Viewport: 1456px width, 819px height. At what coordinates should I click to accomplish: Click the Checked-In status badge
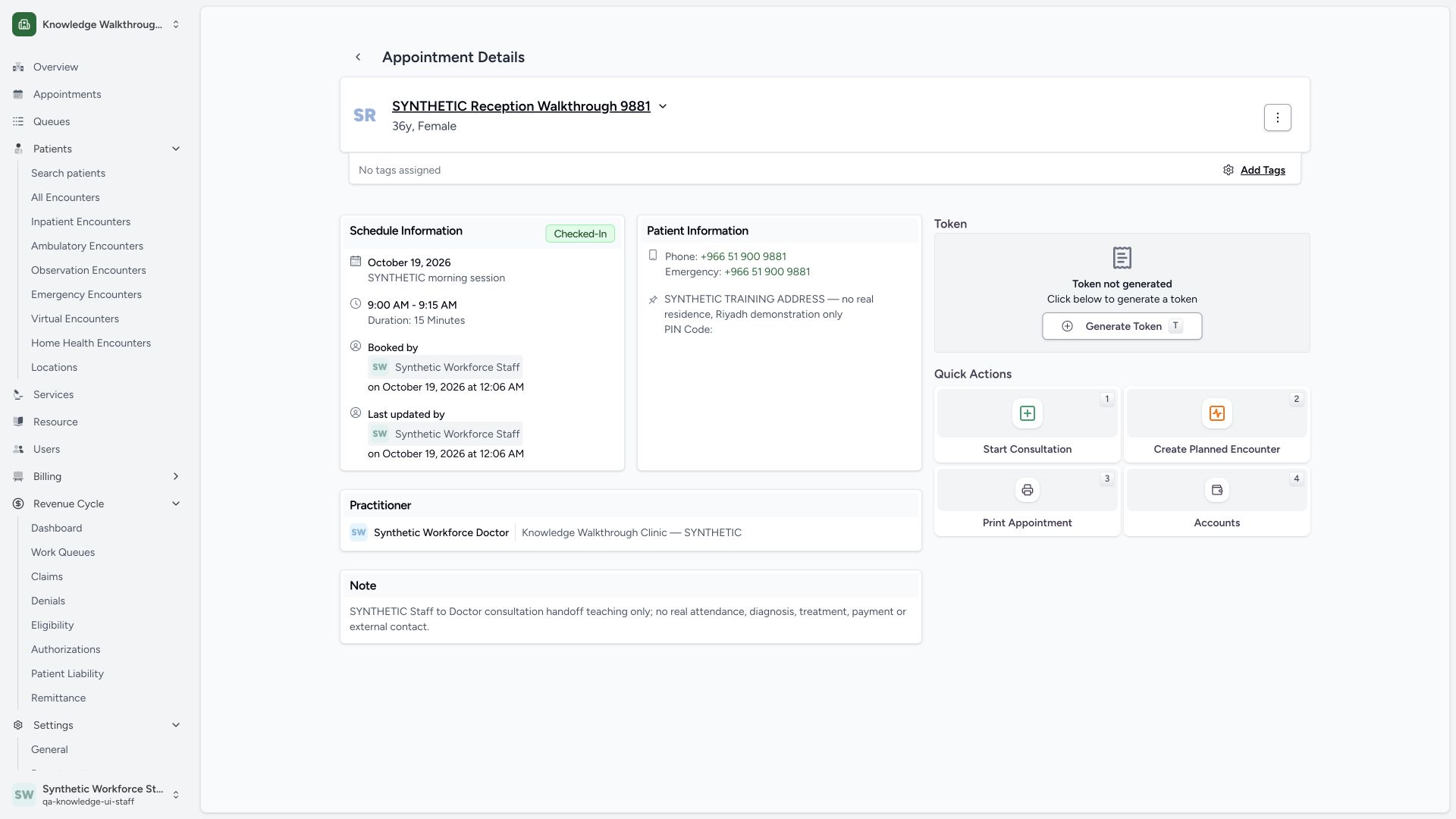click(x=580, y=234)
